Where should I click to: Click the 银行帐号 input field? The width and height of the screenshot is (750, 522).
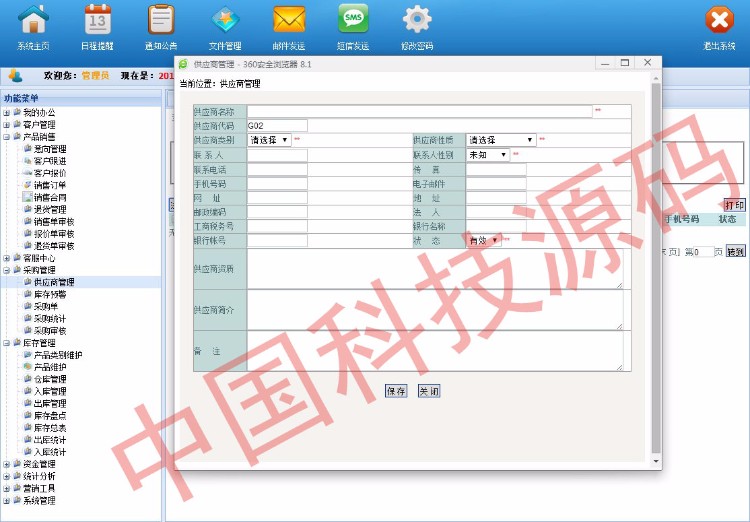(277, 240)
